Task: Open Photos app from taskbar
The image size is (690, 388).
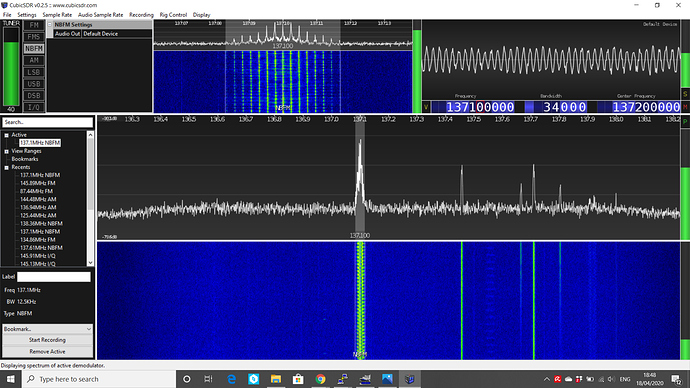Action: 387,379
